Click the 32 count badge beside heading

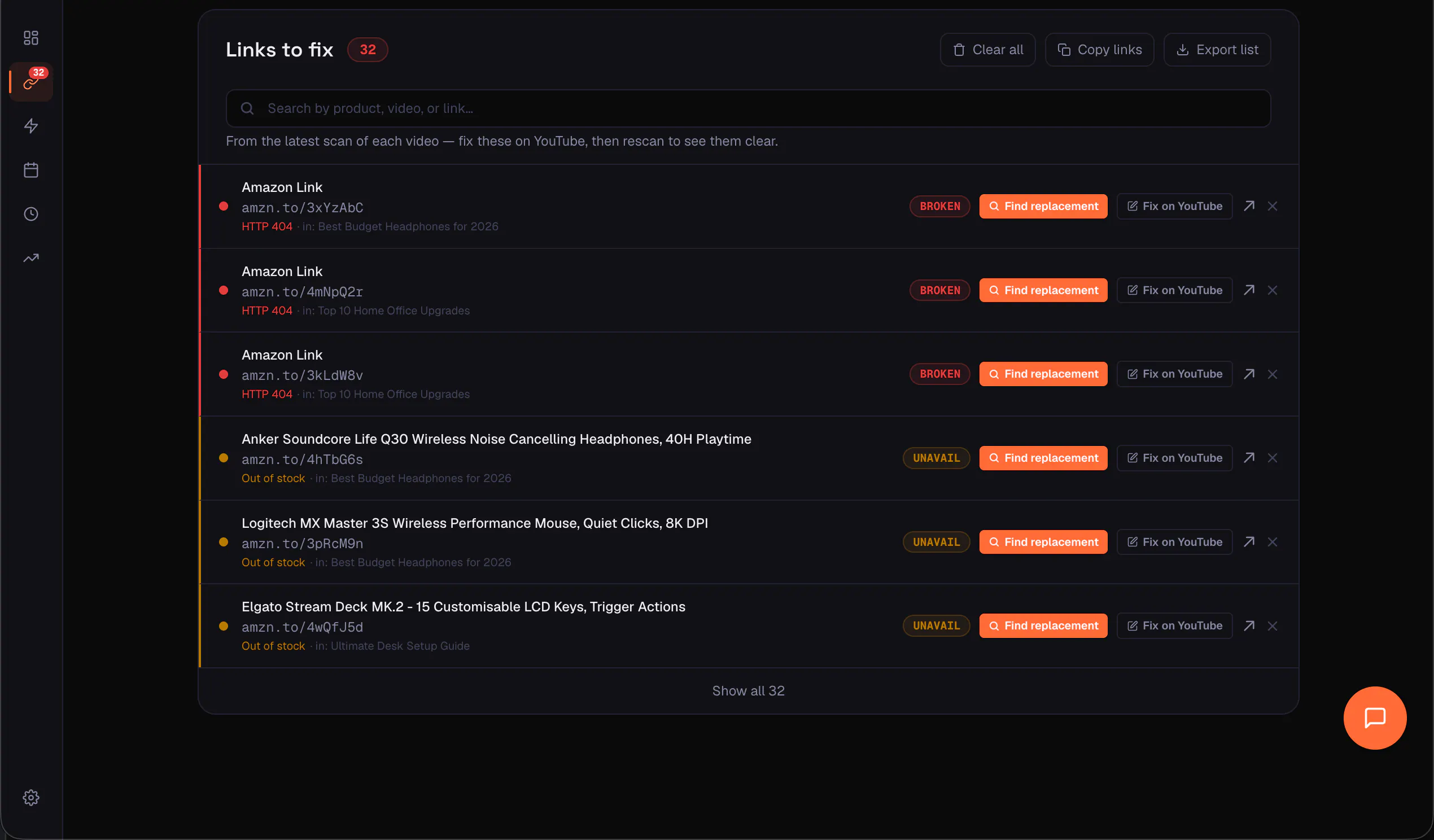click(x=368, y=50)
